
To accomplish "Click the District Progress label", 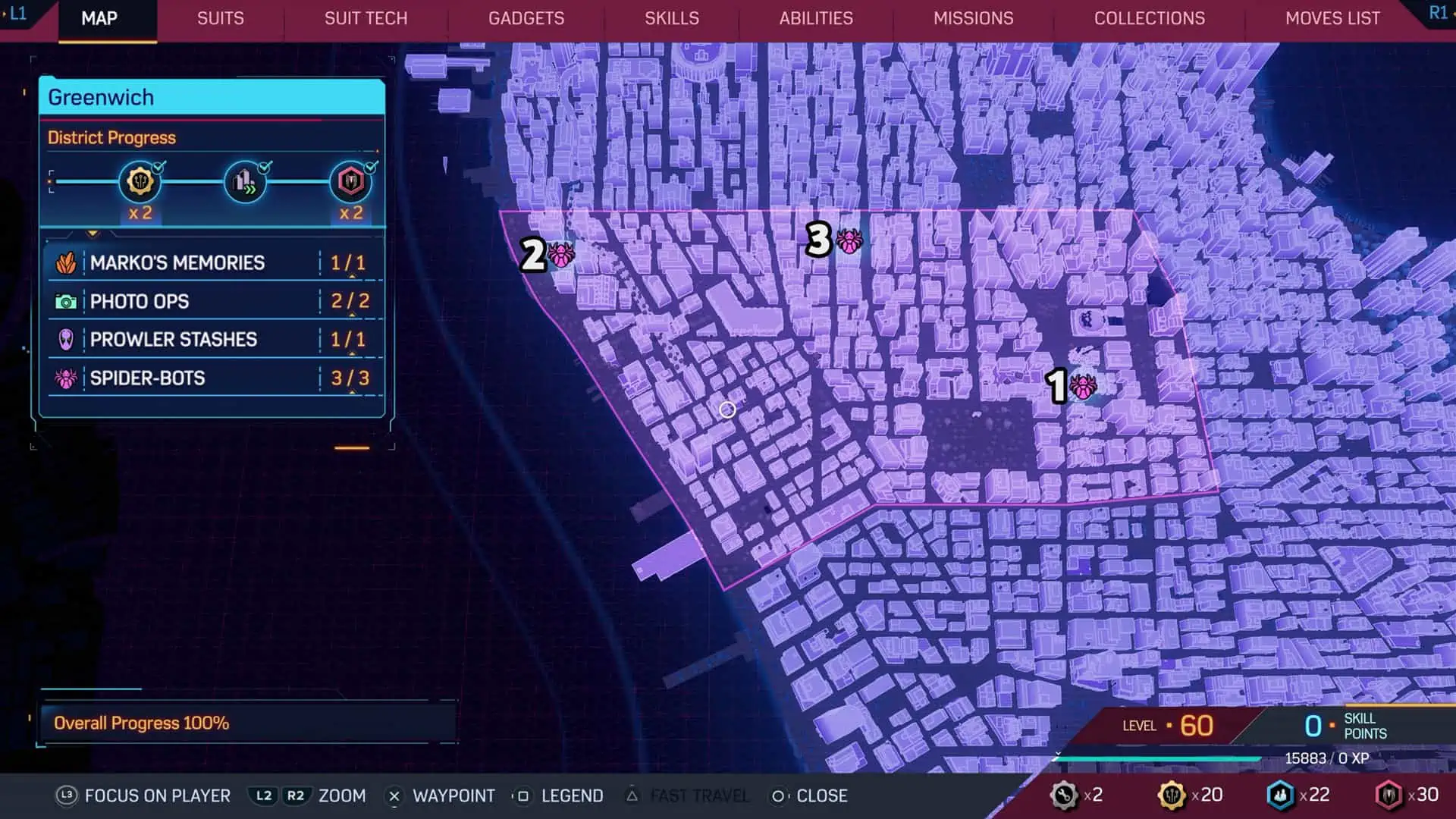I will tap(111, 137).
